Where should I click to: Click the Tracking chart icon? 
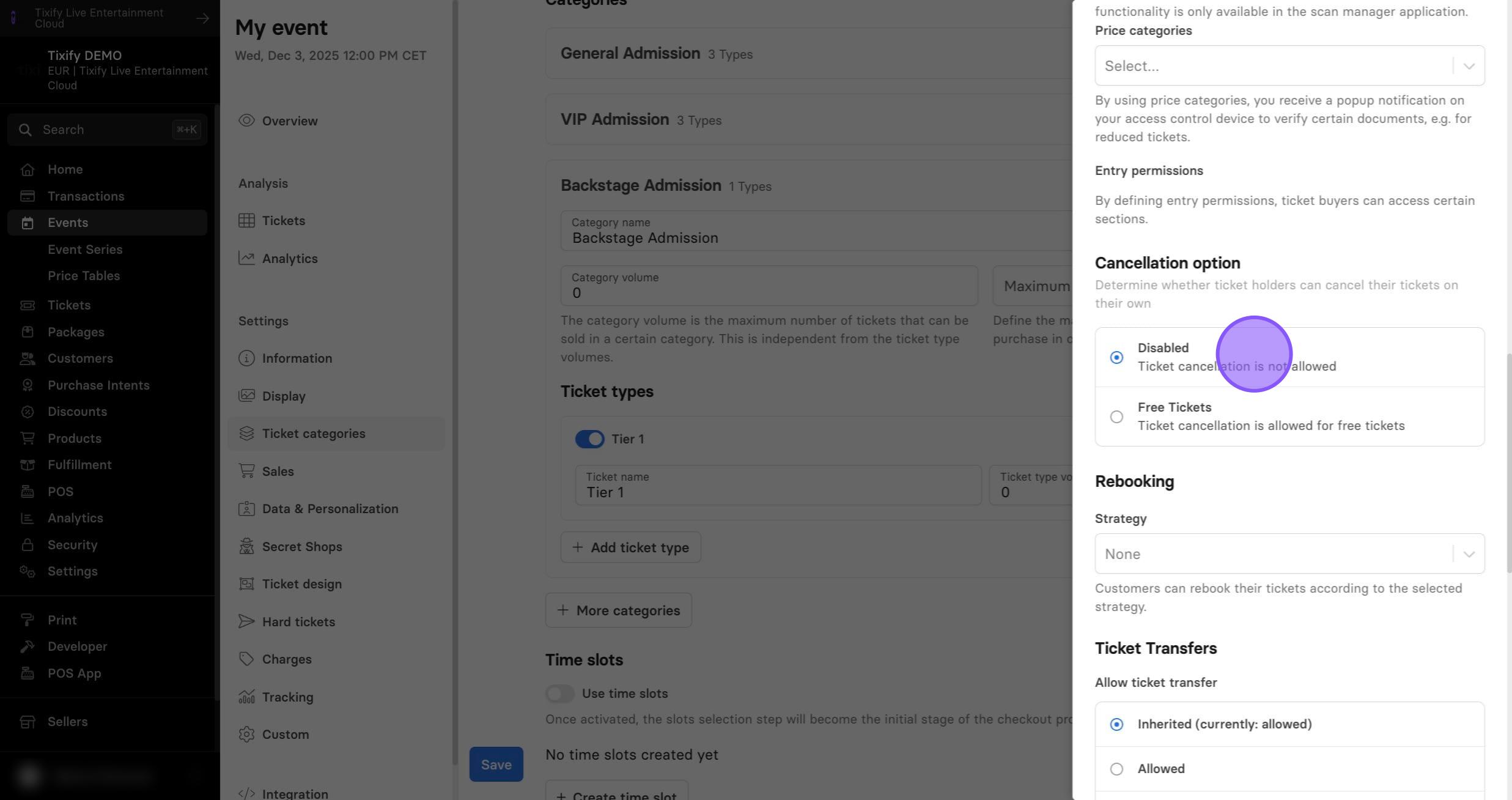(246, 697)
